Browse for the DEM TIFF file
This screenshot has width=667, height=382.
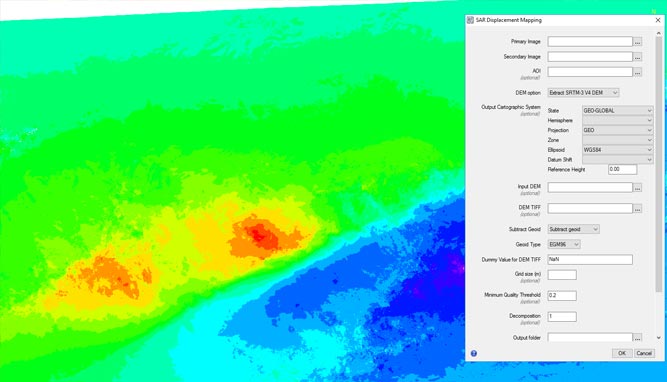(x=637, y=209)
